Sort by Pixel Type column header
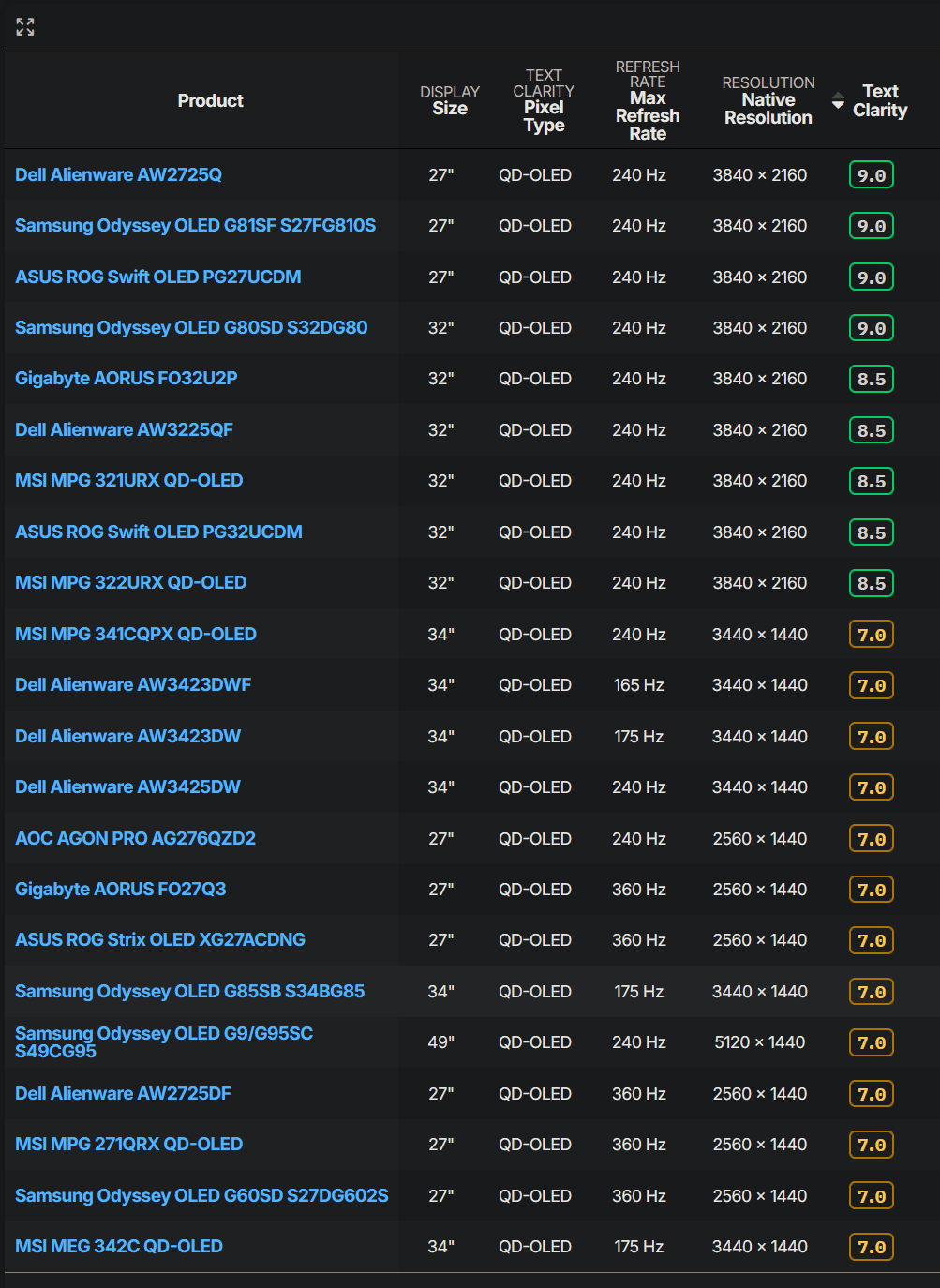Screen dimensions: 940x1288 point(544,100)
